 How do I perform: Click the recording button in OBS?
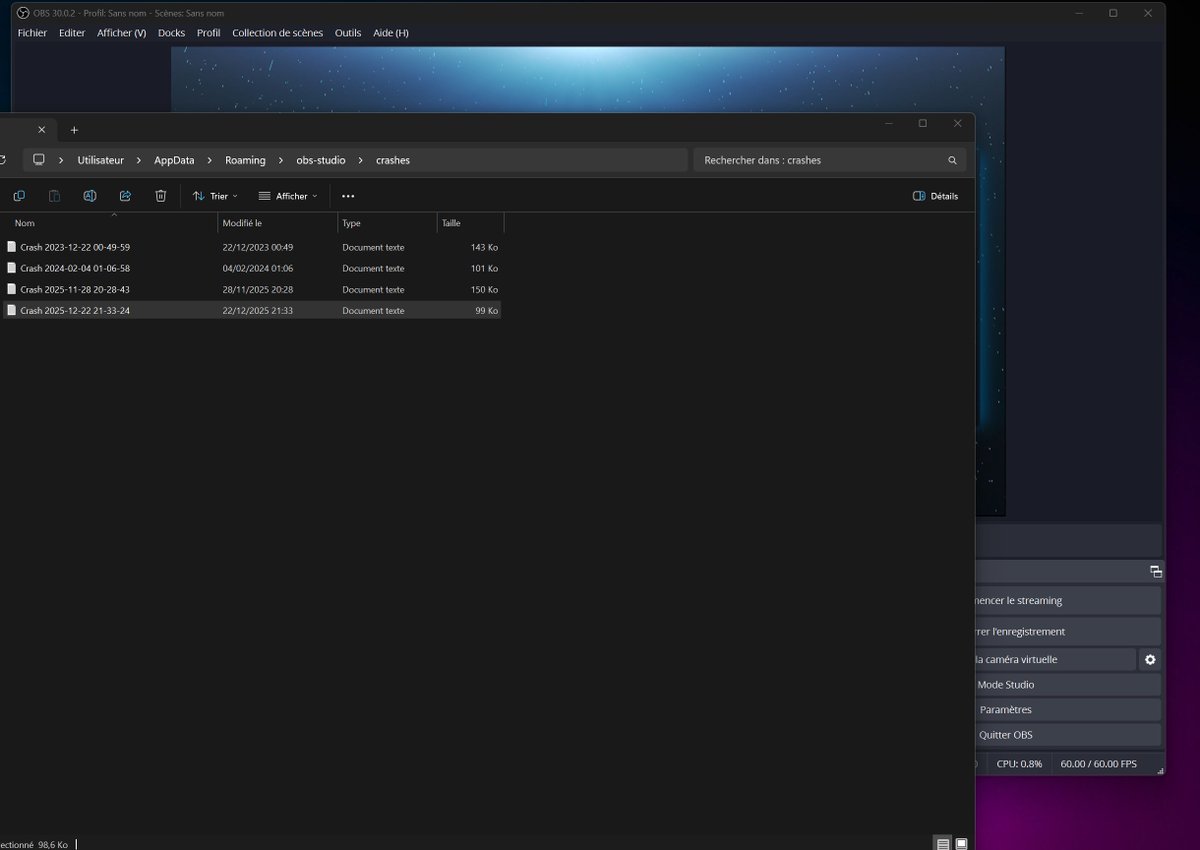1068,631
